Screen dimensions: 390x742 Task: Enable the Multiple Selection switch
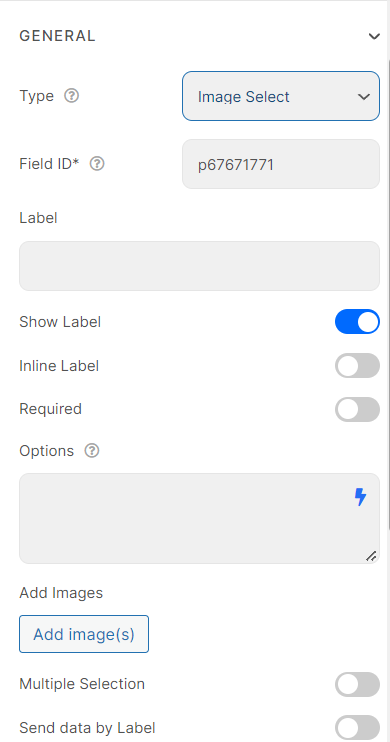click(357, 684)
